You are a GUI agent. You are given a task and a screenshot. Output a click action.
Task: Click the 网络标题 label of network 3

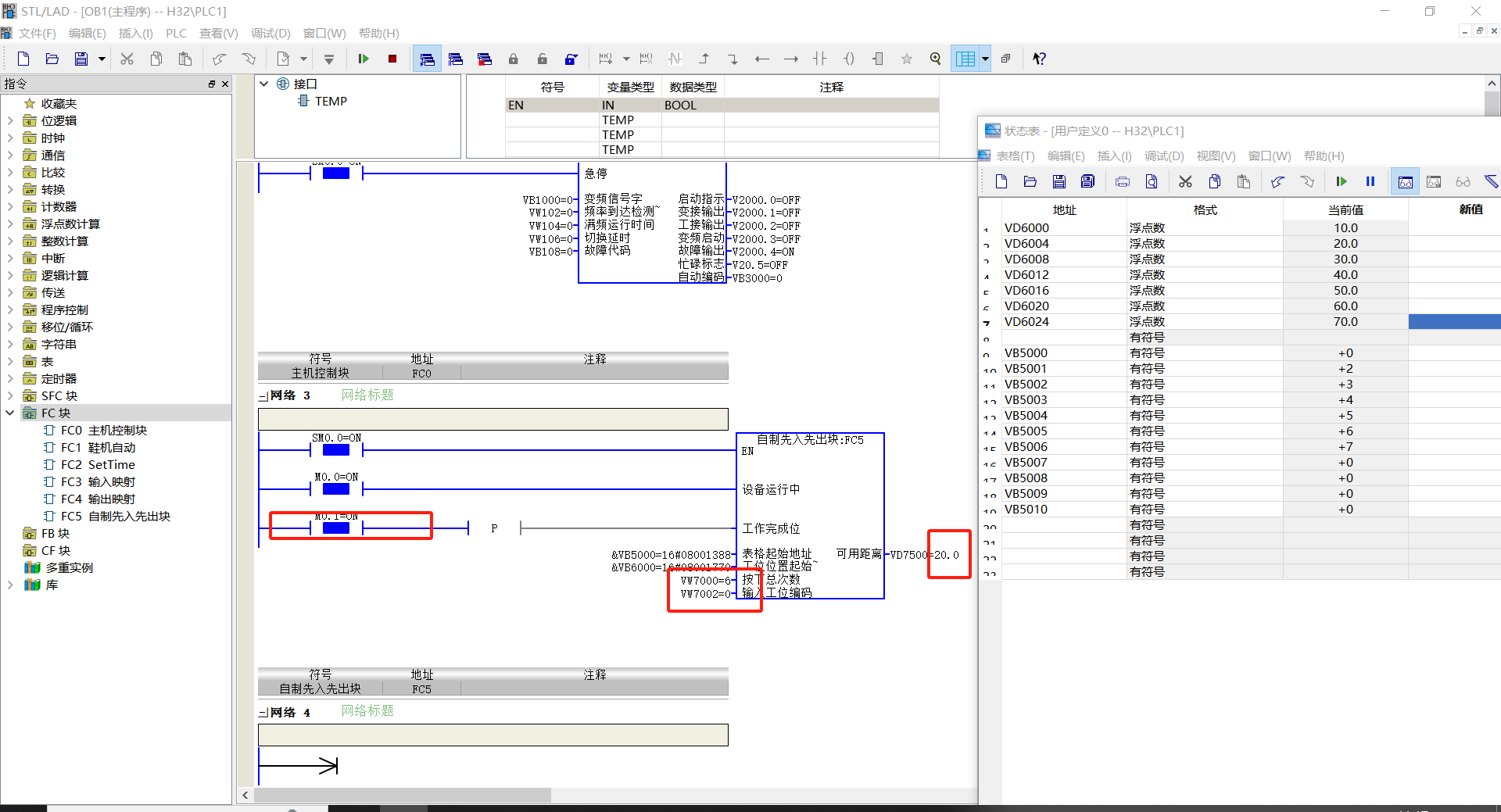pyautogui.click(x=367, y=395)
